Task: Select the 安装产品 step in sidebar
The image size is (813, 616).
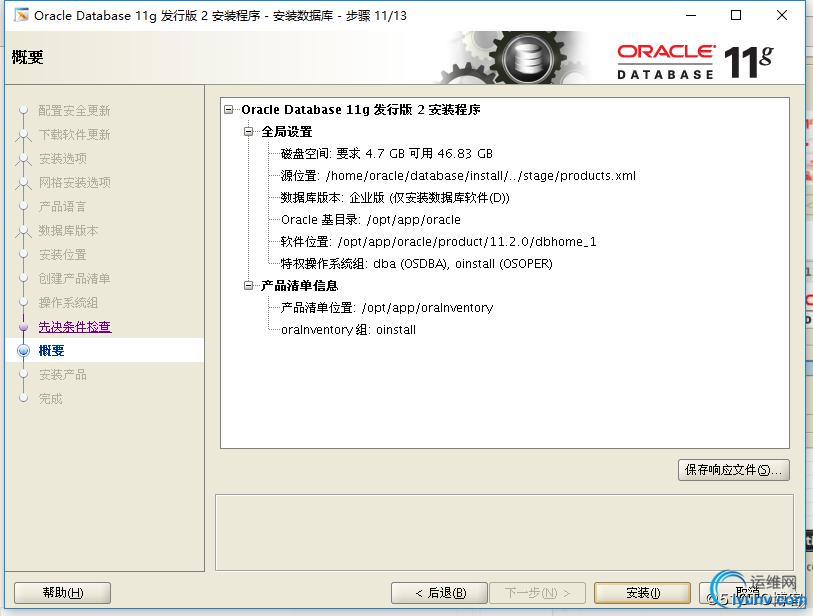Action: (x=63, y=374)
